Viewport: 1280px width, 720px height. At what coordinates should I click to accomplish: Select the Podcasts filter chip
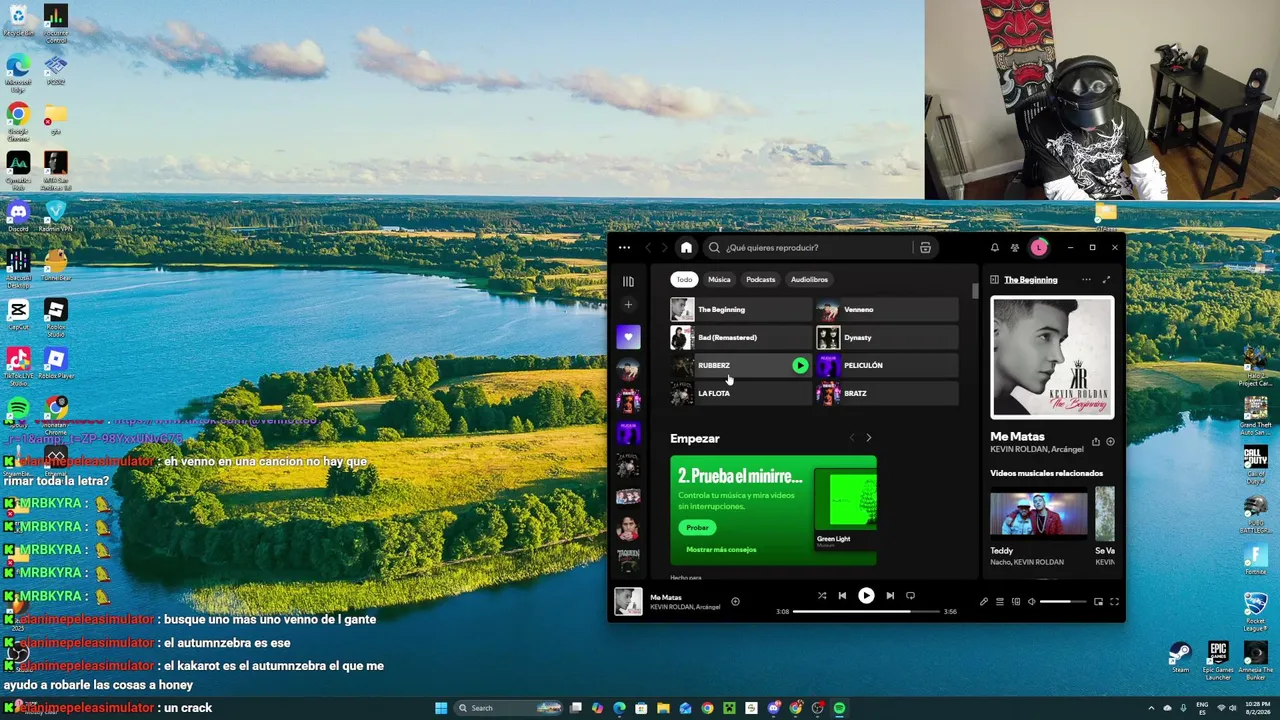click(x=760, y=280)
